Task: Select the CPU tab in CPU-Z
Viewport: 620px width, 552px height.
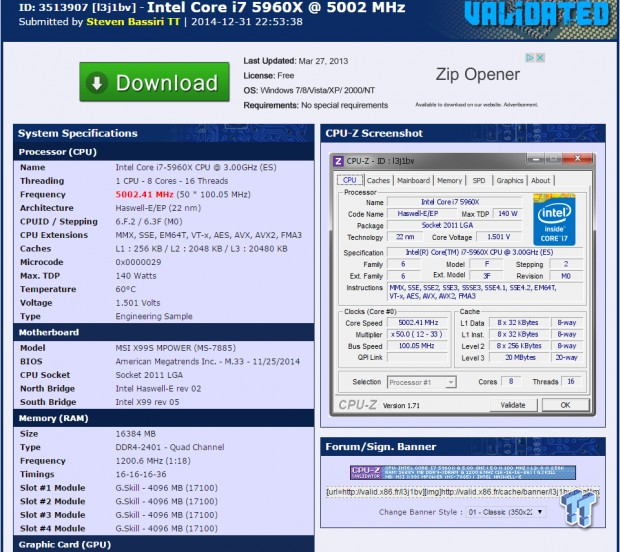Action: tap(350, 180)
